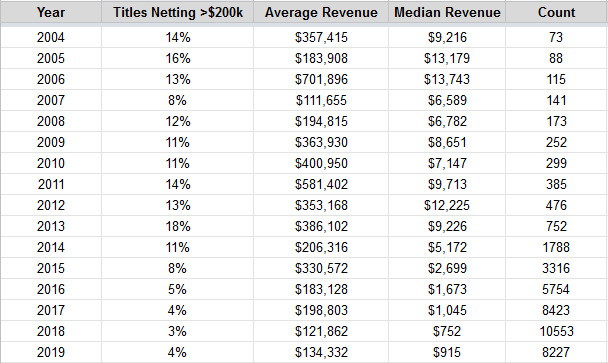The height and width of the screenshot is (363, 608).
Task: Click the 2019 year cell
Action: [x=51, y=352]
